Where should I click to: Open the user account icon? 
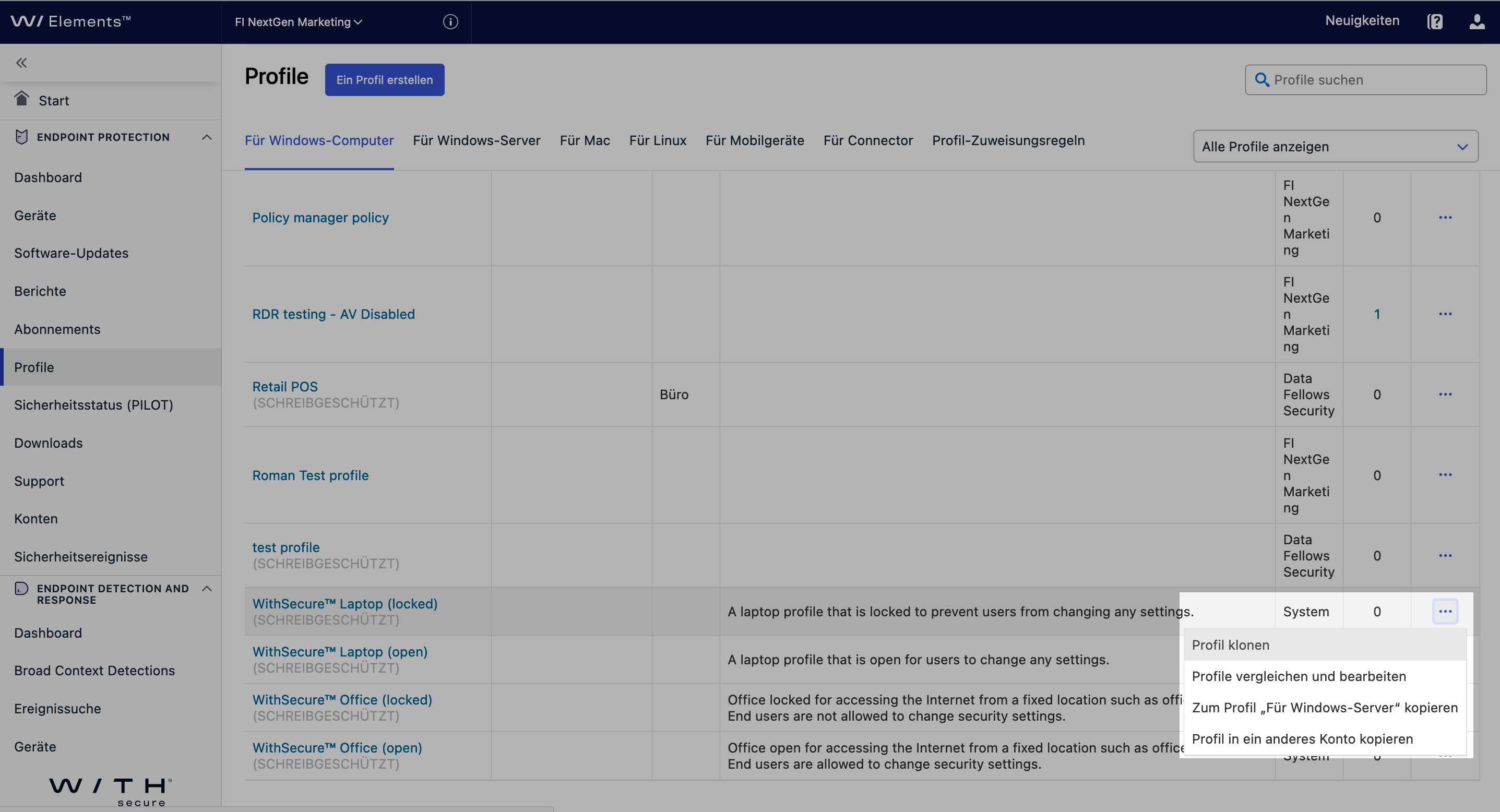click(x=1477, y=22)
